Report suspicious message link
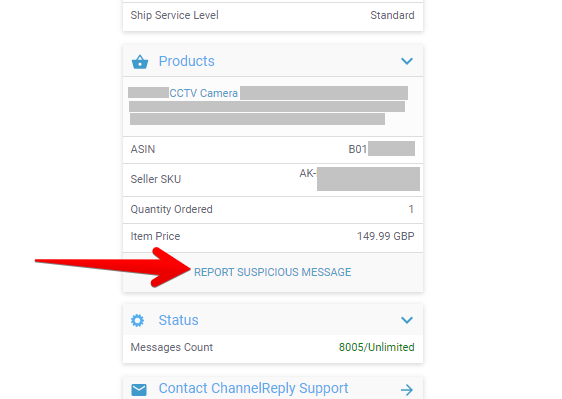Image resolution: width=562 pixels, height=399 pixels. pyautogui.click(x=272, y=272)
